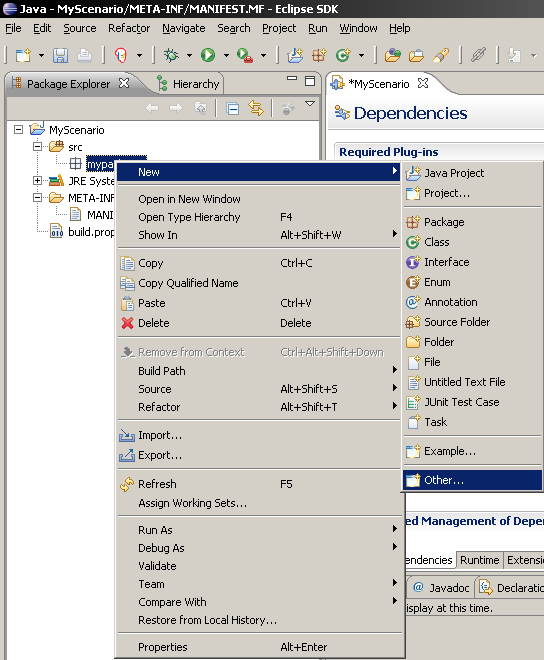Open the Refactor menu in menu bar

(129, 28)
